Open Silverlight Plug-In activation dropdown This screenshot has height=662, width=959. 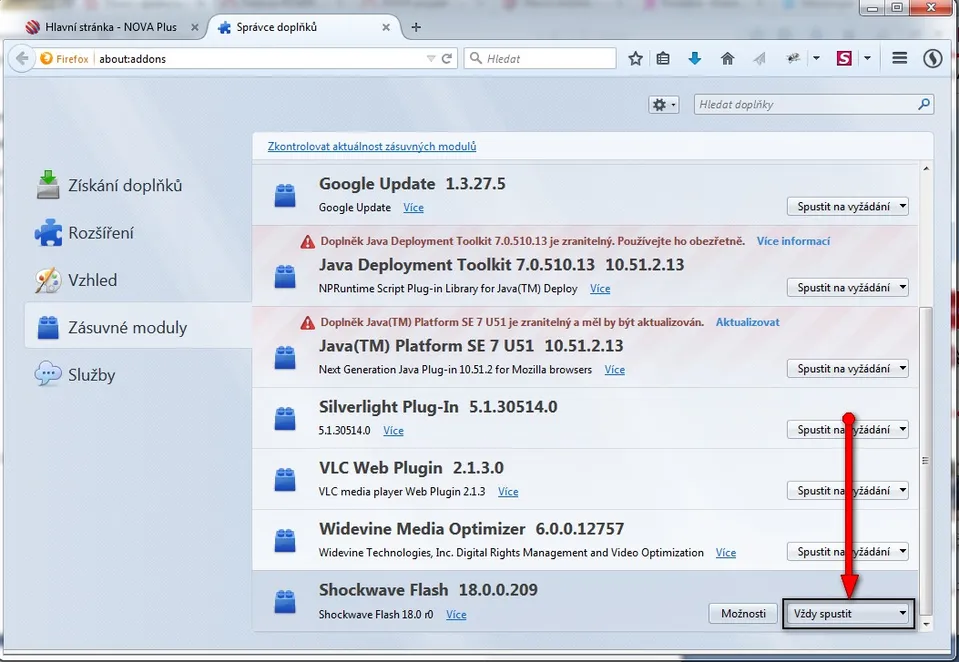tap(848, 430)
